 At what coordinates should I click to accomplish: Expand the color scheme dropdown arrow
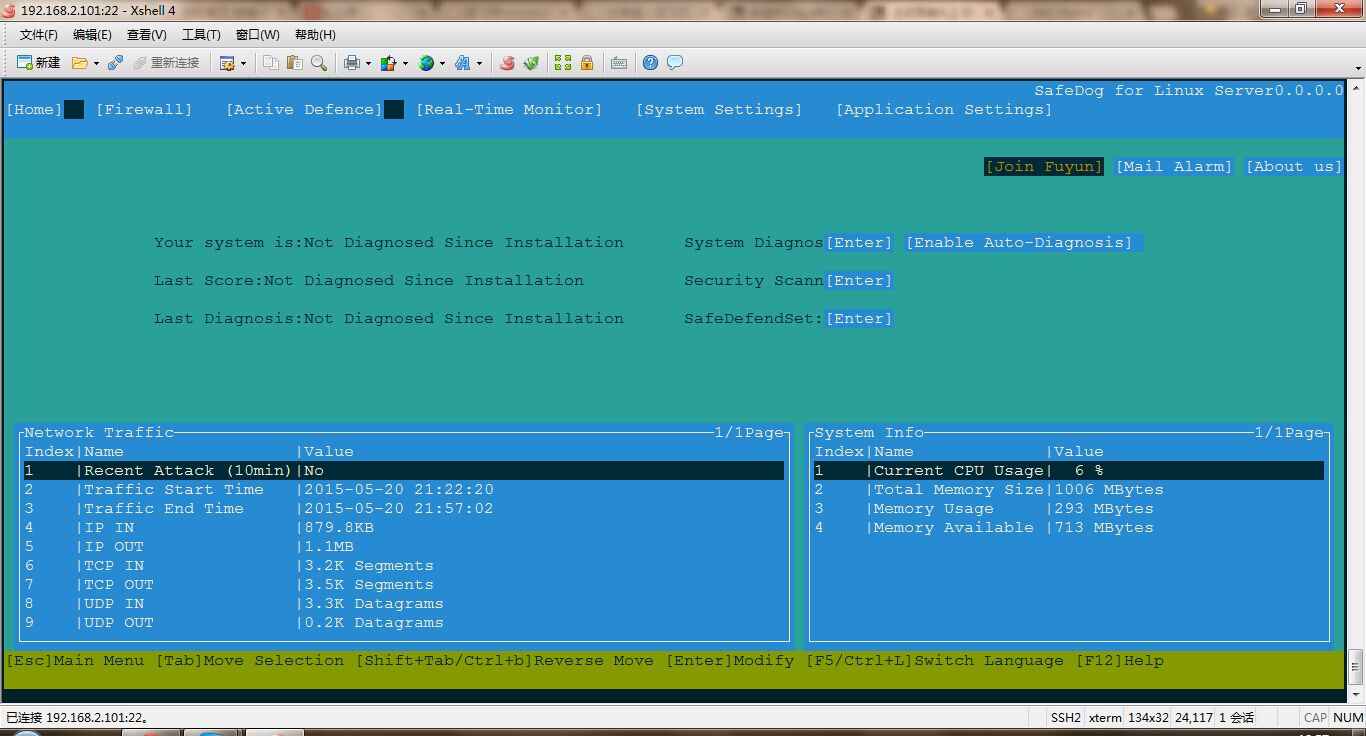pyautogui.click(x=405, y=63)
